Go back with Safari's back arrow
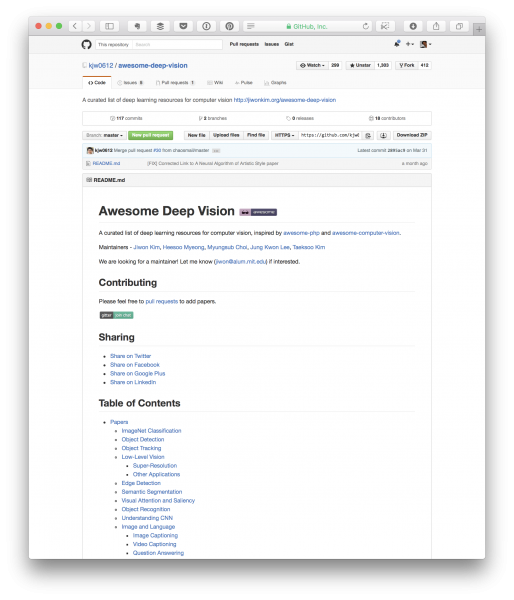This screenshot has height=600, width=514. (x=75, y=26)
